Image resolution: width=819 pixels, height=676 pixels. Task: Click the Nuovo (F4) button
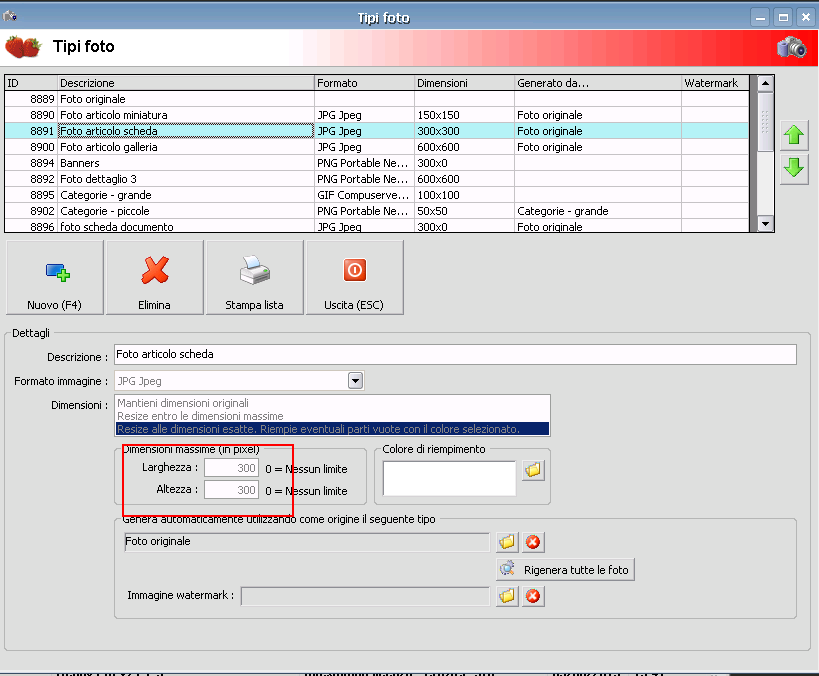(55, 277)
